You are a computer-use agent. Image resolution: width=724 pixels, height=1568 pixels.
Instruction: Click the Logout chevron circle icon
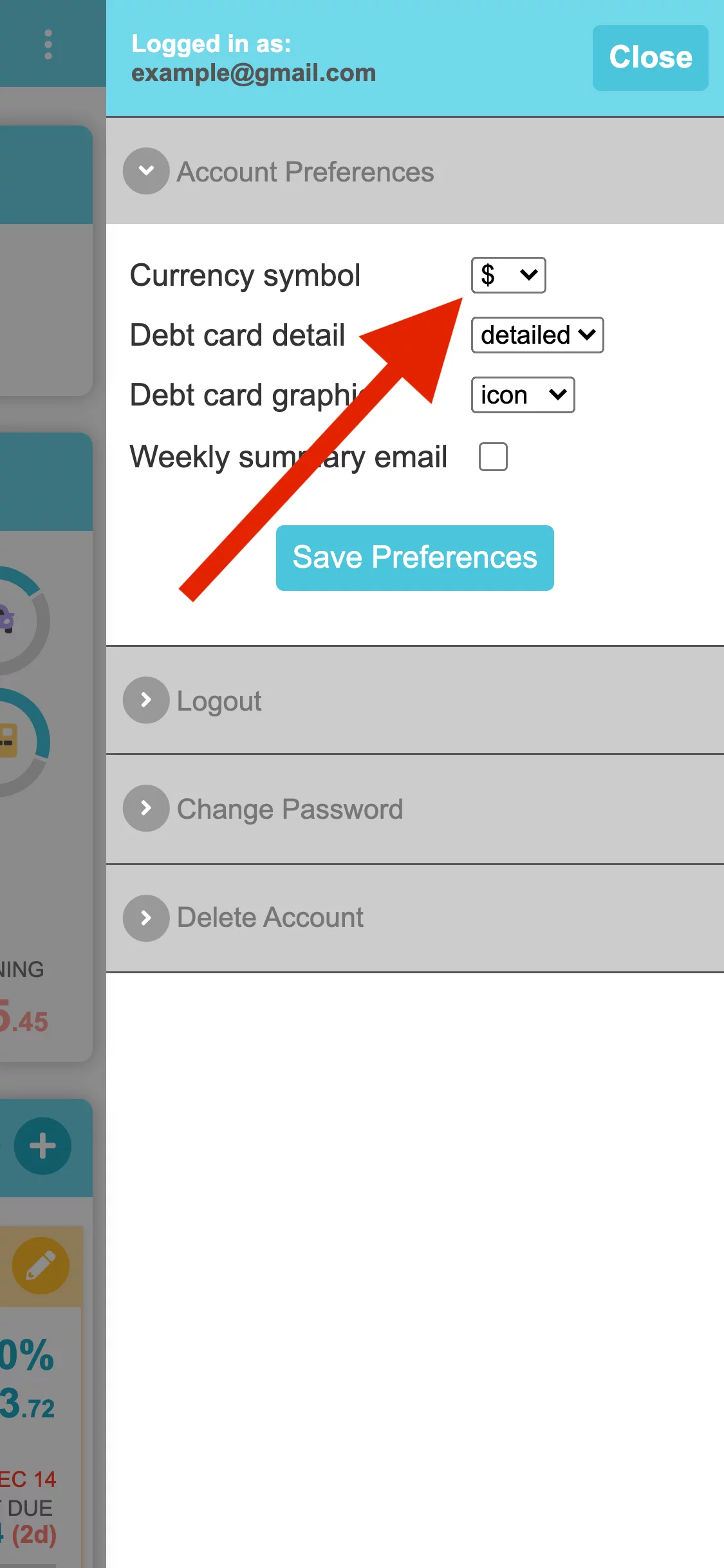coord(146,700)
